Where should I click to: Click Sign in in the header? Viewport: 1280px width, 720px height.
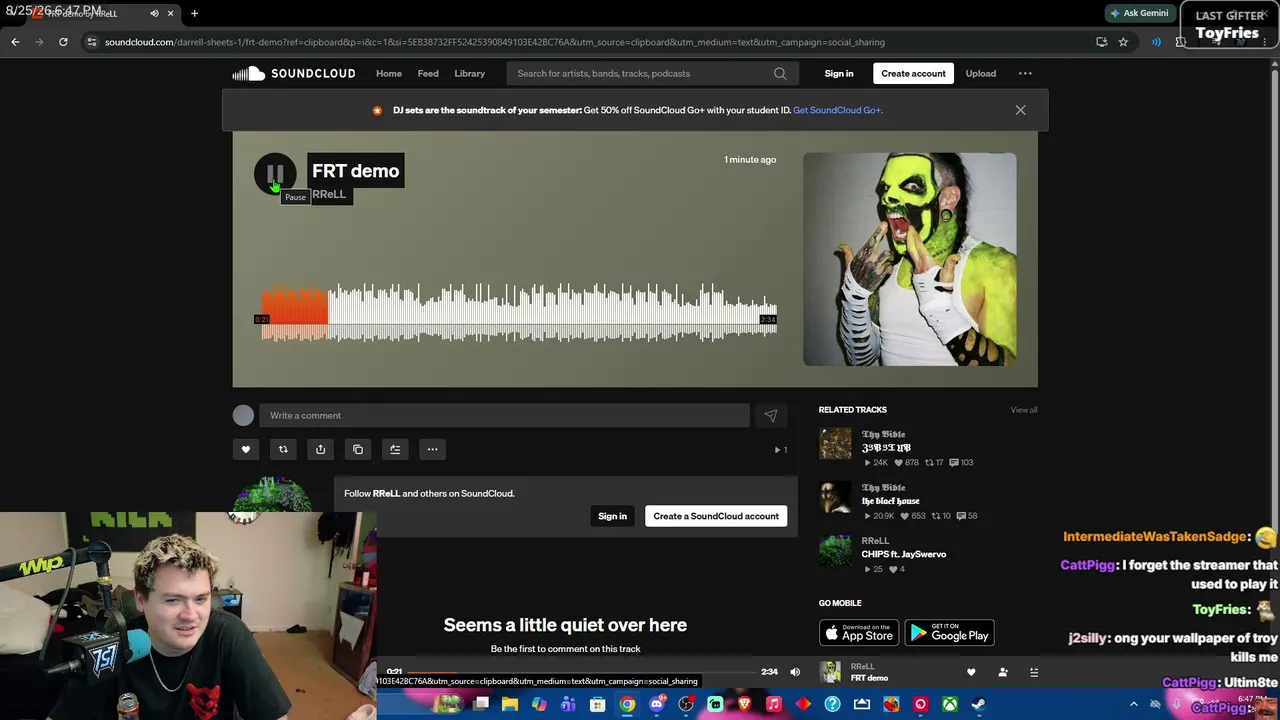tap(839, 73)
